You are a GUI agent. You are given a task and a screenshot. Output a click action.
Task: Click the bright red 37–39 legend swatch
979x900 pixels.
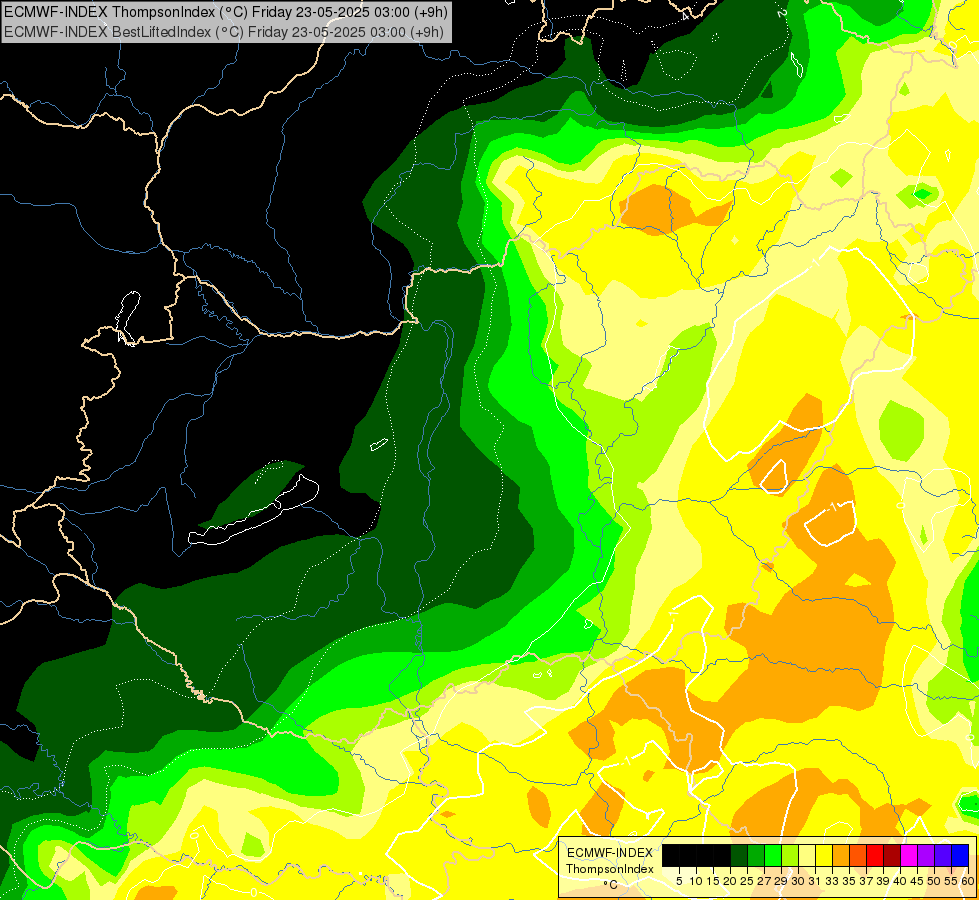point(875,856)
